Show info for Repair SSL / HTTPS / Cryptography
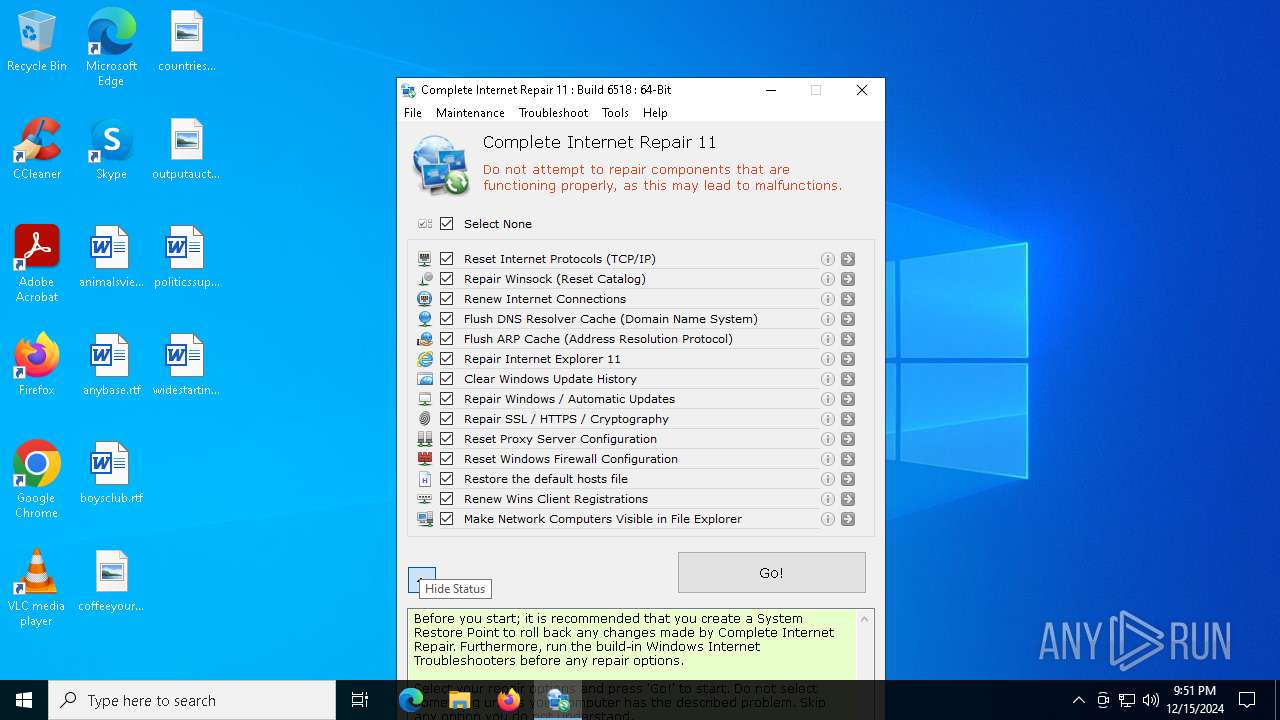 tap(827, 419)
